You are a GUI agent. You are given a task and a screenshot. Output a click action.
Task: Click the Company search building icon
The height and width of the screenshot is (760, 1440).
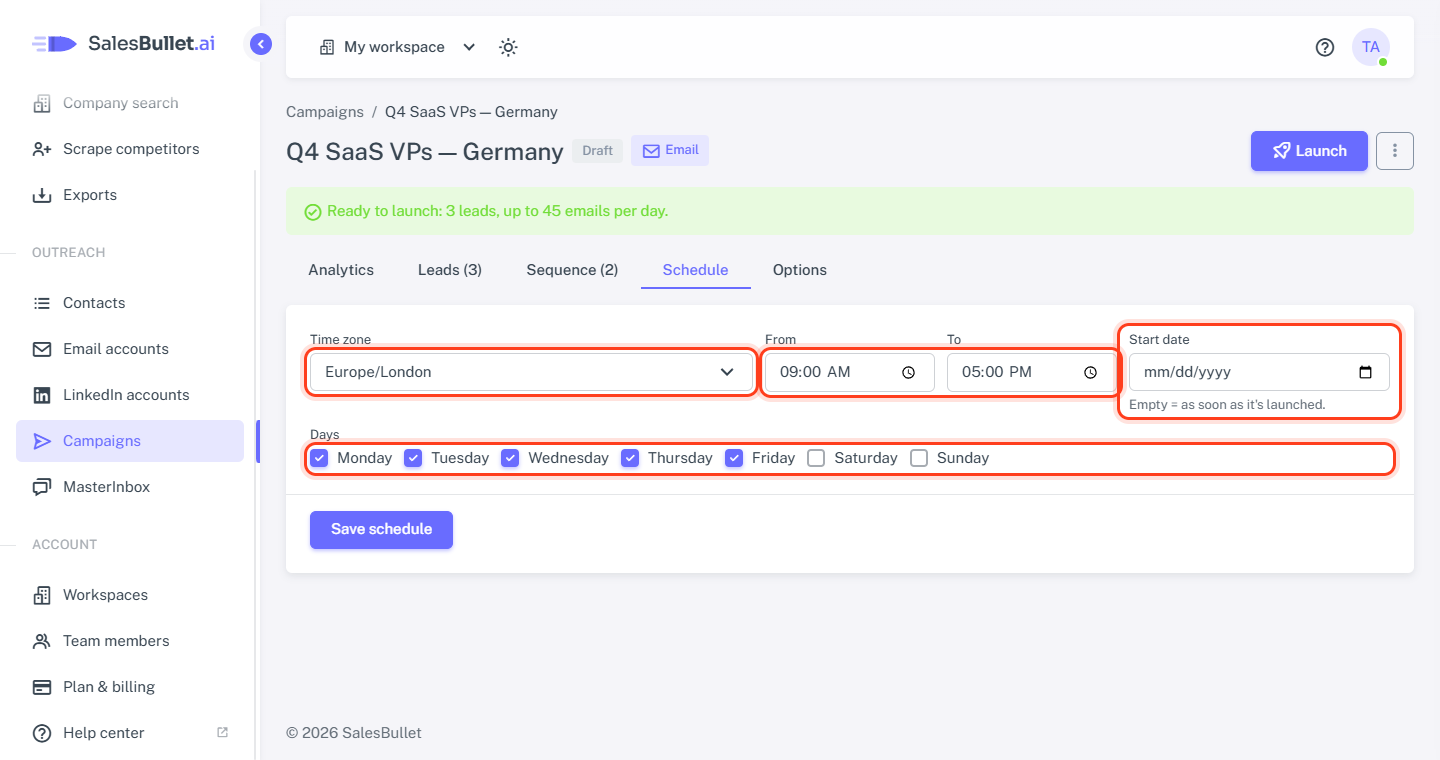click(42, 103)
